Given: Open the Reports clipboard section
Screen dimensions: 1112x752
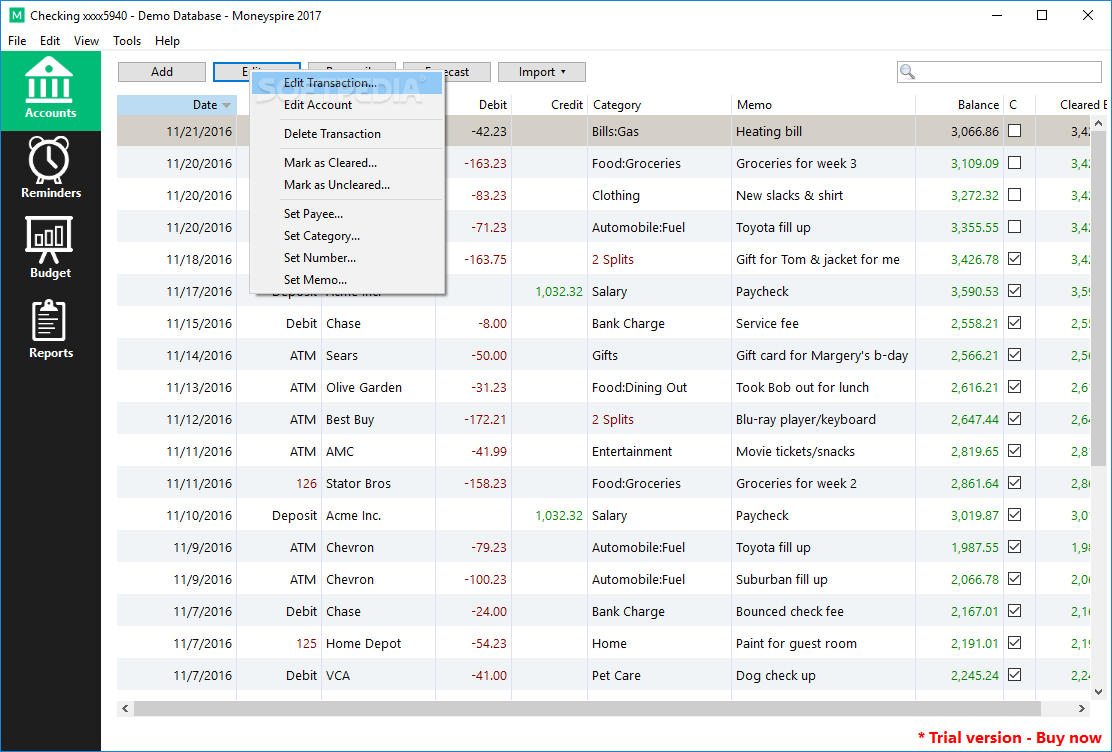Looking at the screenshot, I should click(x=50, y=328).
